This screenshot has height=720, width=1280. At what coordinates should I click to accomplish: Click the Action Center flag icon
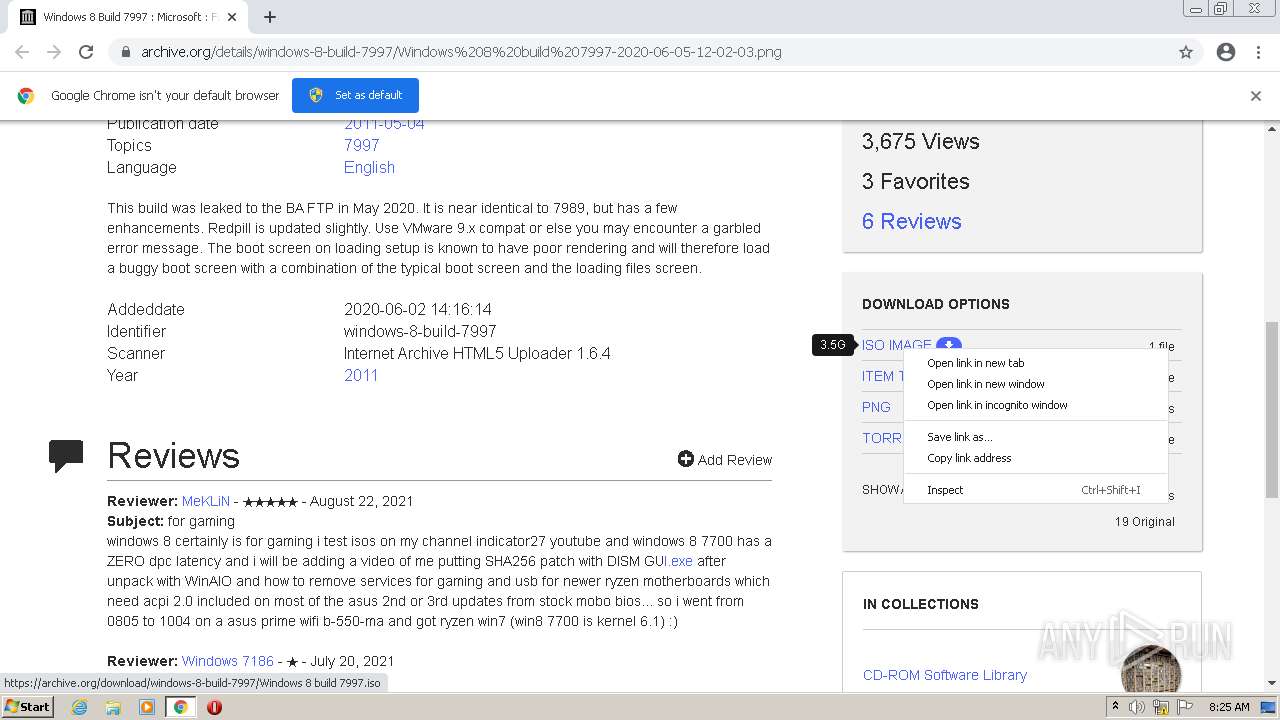[1185, 707]
